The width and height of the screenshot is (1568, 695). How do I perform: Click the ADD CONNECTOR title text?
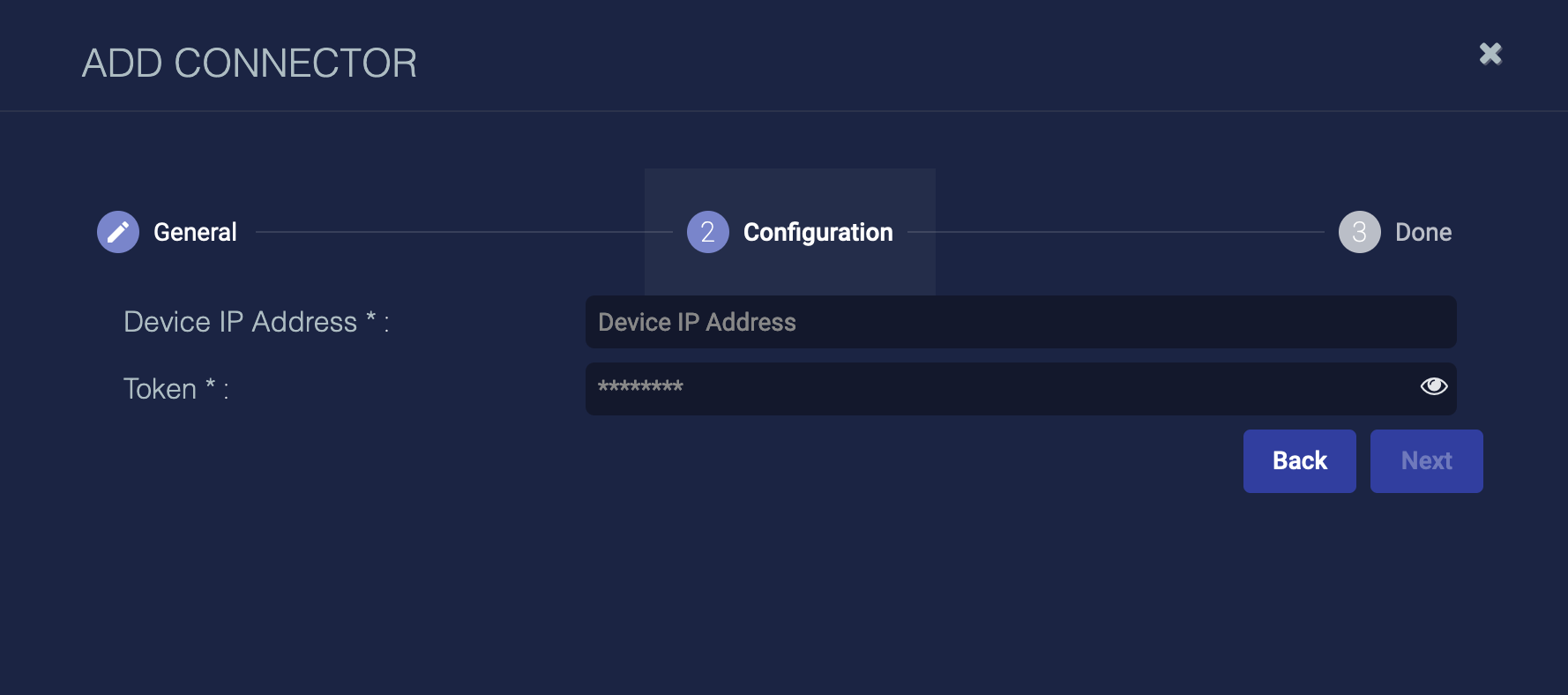250,64
